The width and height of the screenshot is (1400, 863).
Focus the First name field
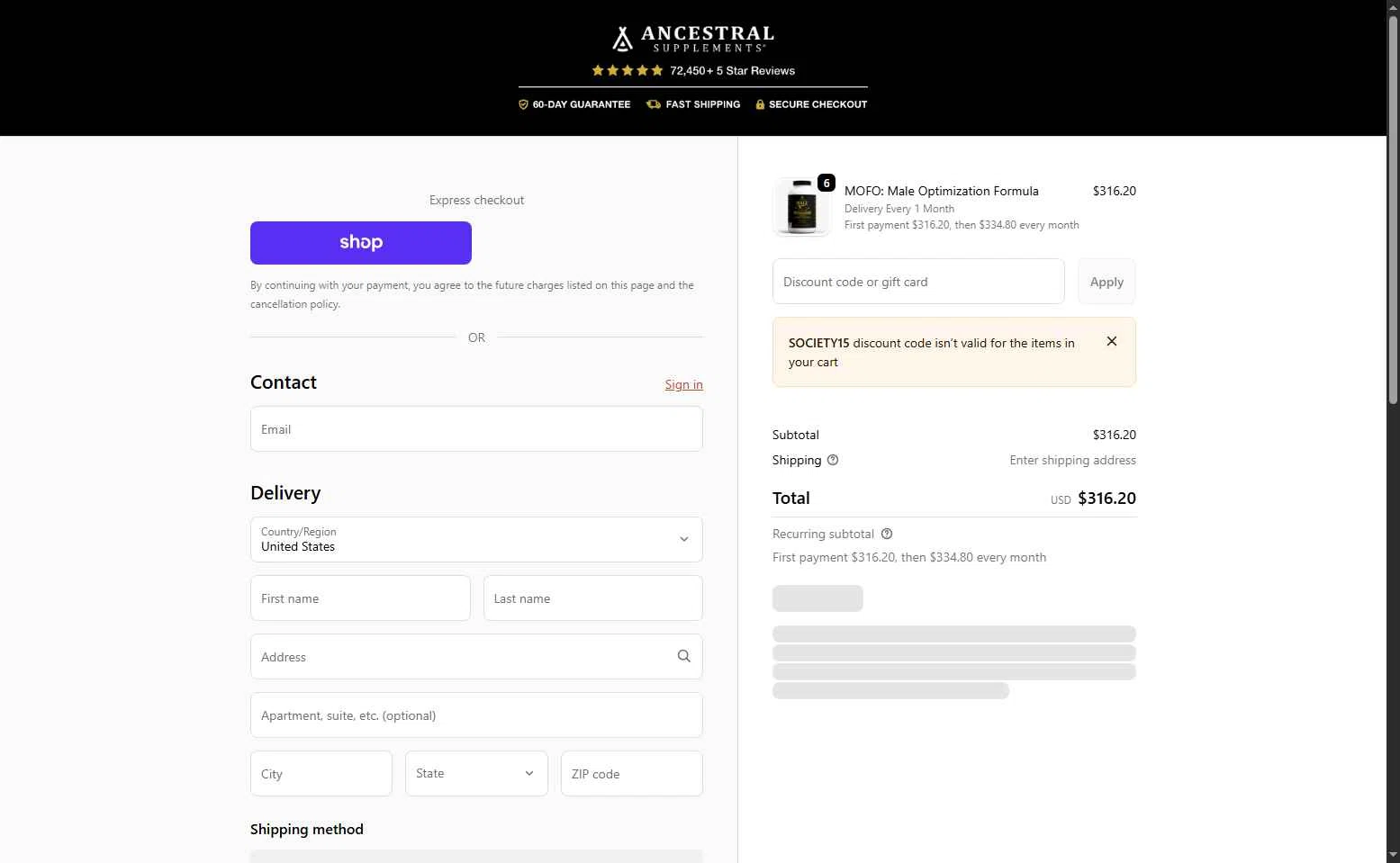click(360, 598)
